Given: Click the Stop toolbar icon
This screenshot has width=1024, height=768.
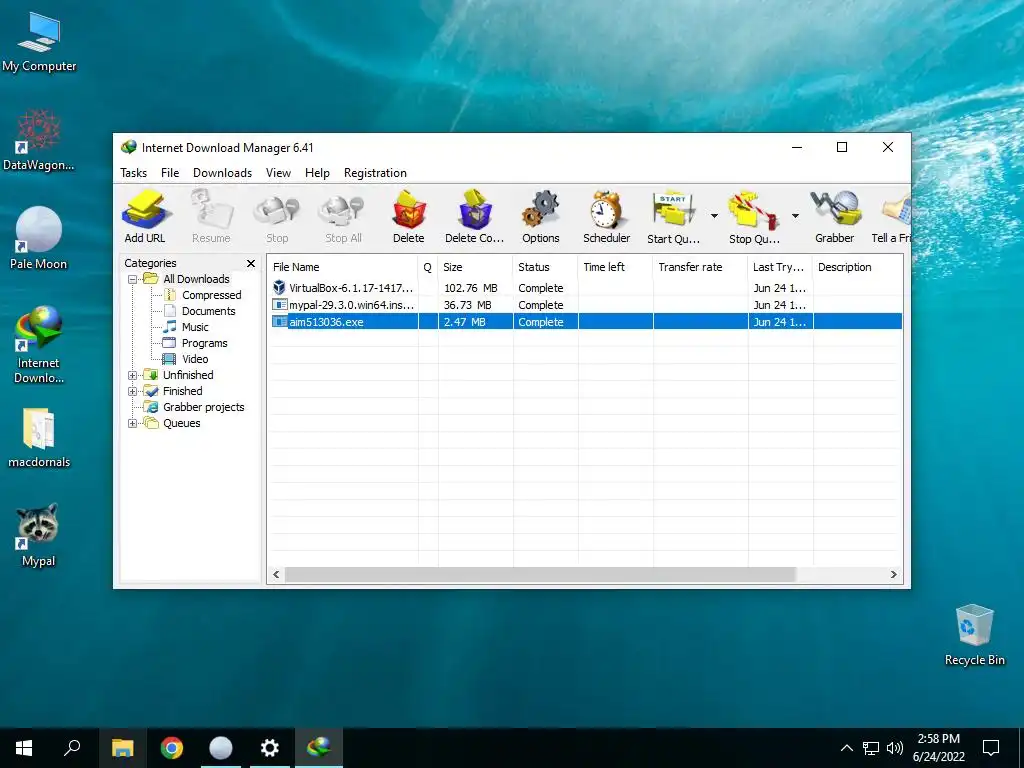Looking at the screenshot, I should coord(277,217).
